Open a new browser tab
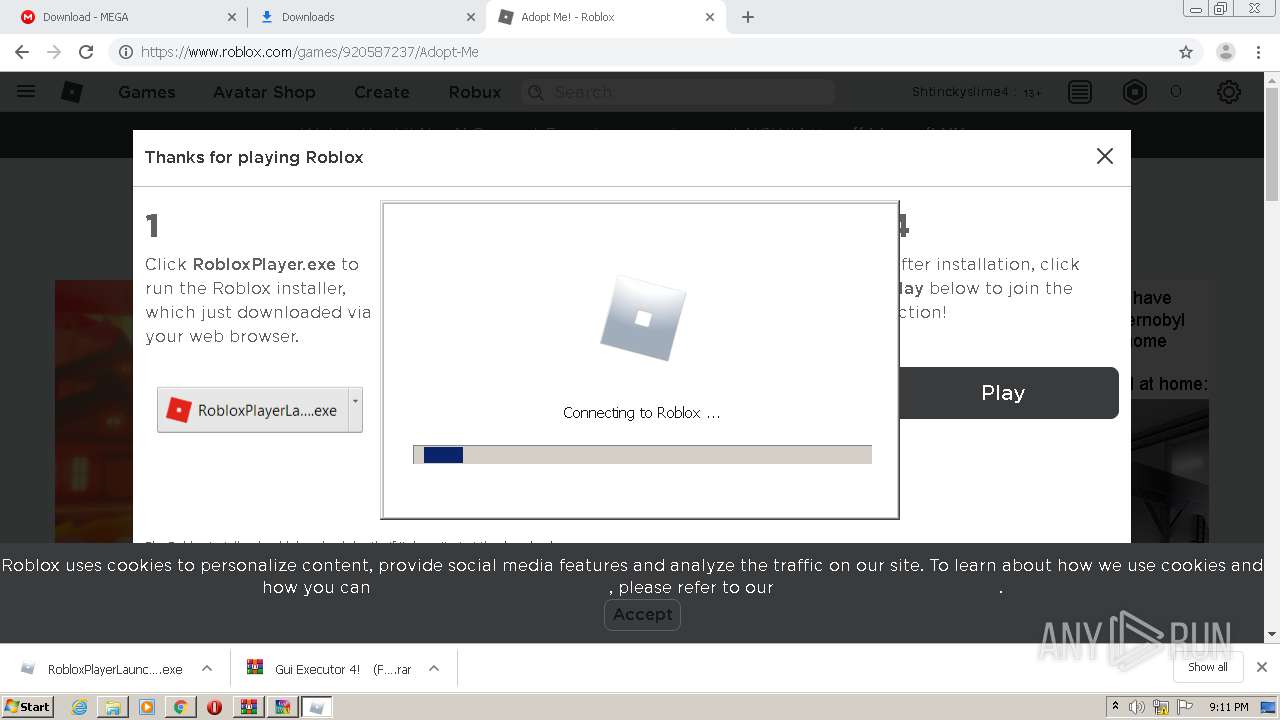This screenshot has height=720, width=1280. tap(748, 17)
